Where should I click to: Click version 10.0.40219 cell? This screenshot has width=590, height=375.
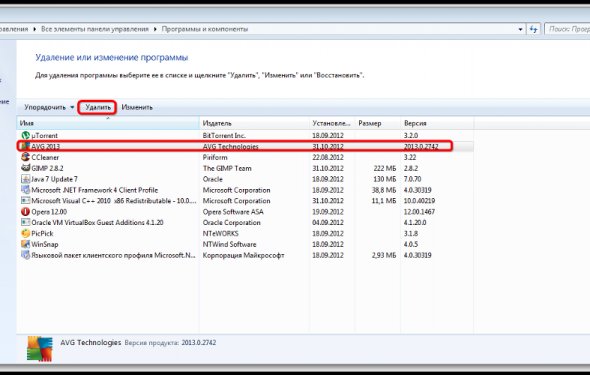pyautogui.click(x=419, y=201)
